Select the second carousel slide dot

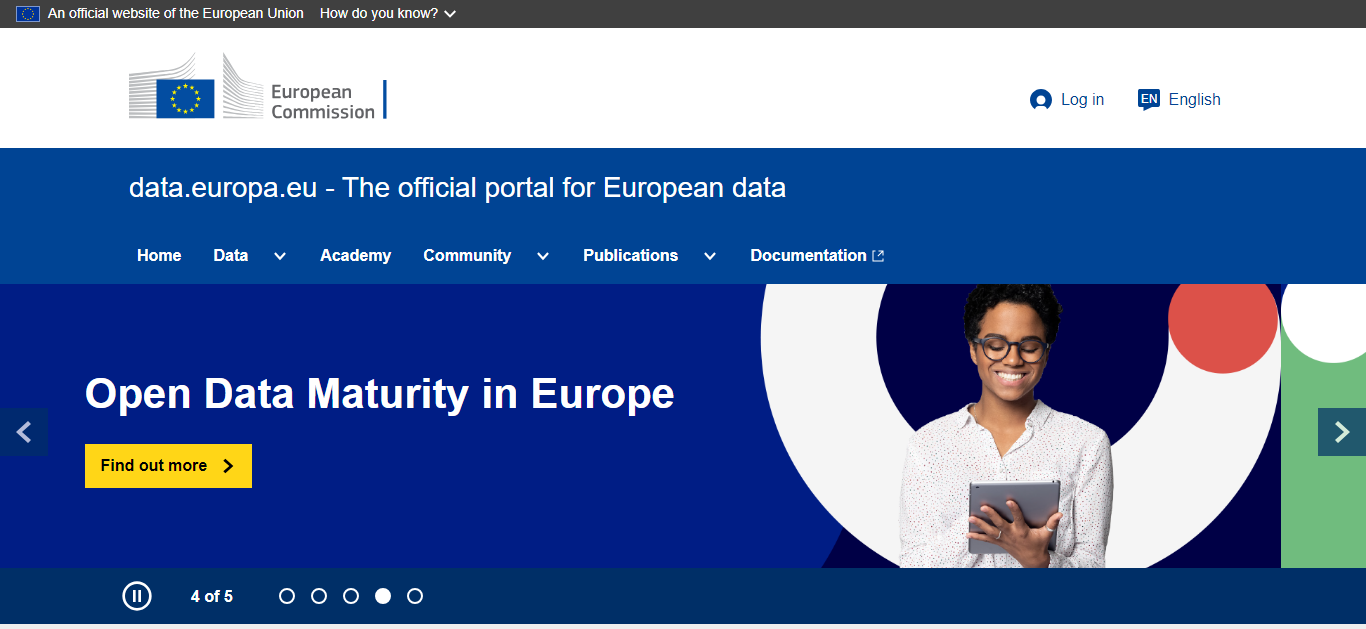319,596
